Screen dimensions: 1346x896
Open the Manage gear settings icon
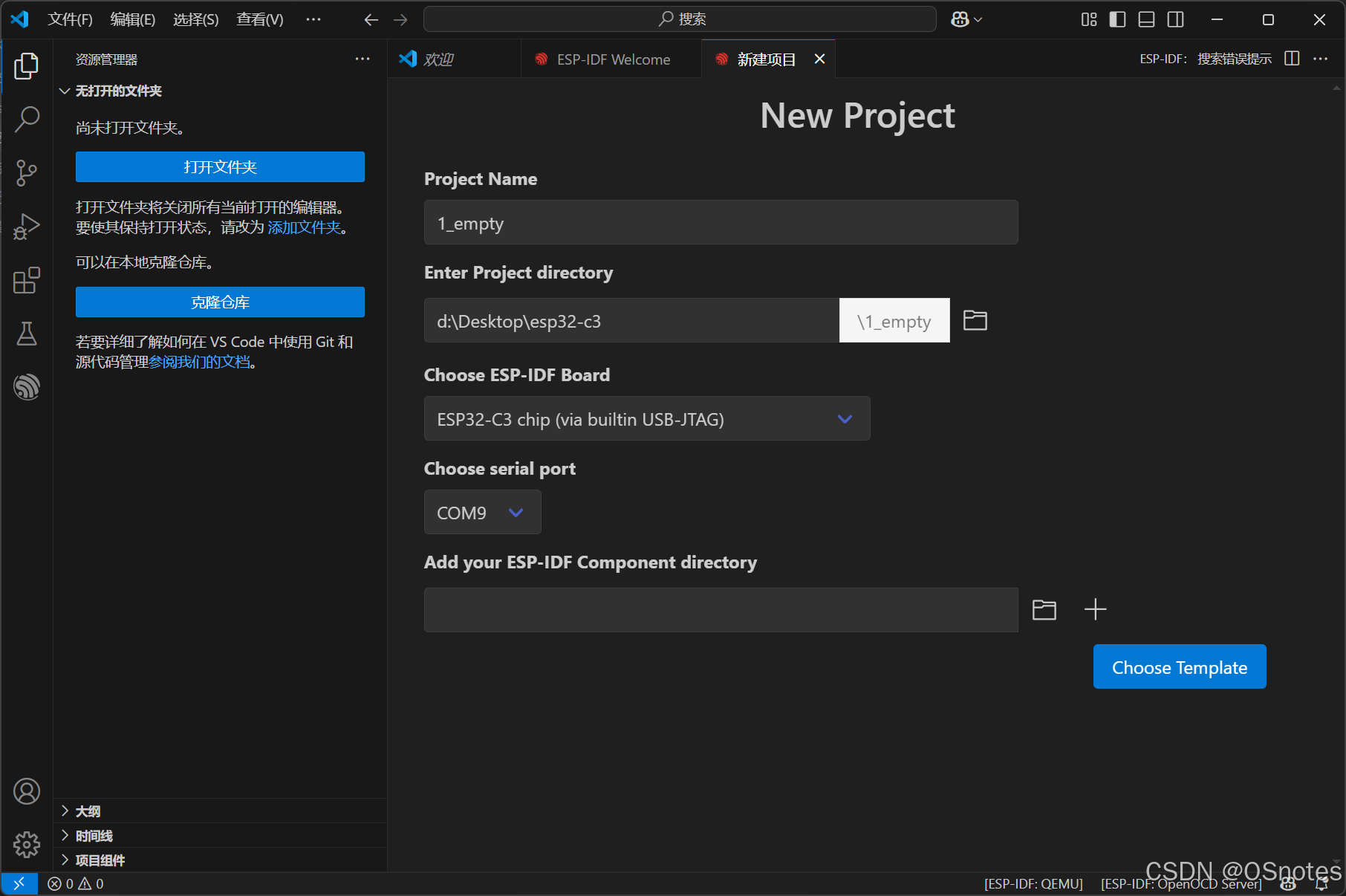tap(27, 845)
